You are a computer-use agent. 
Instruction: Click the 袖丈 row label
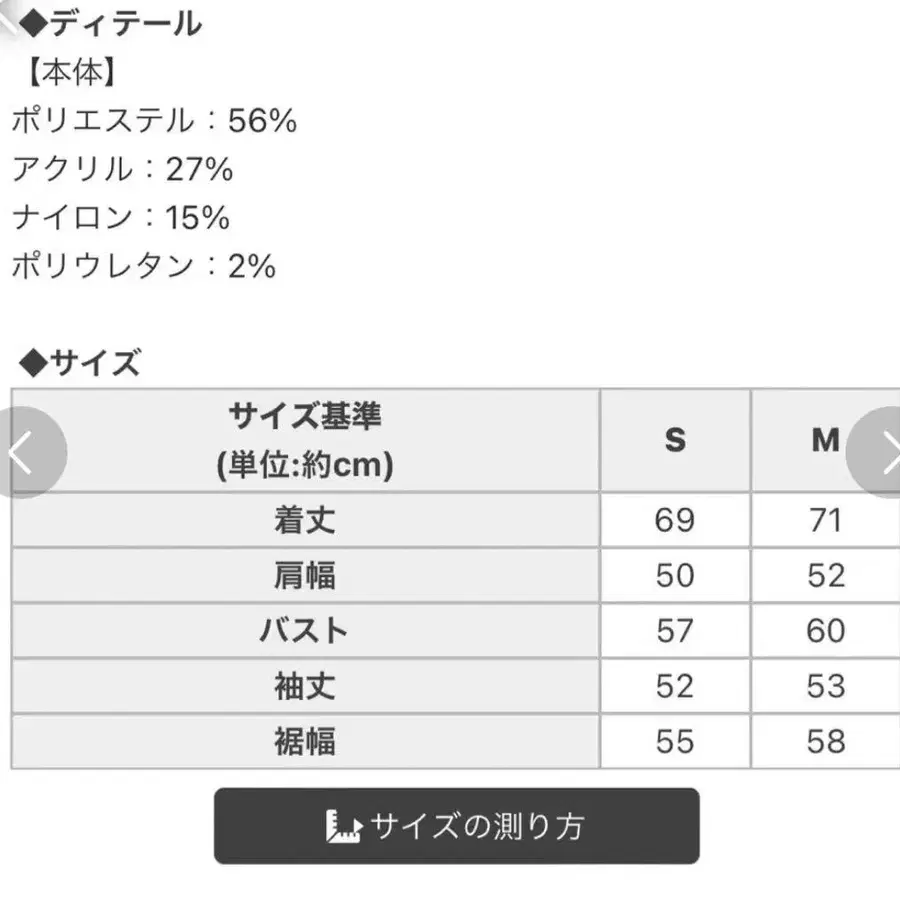[x=305, y=686]
